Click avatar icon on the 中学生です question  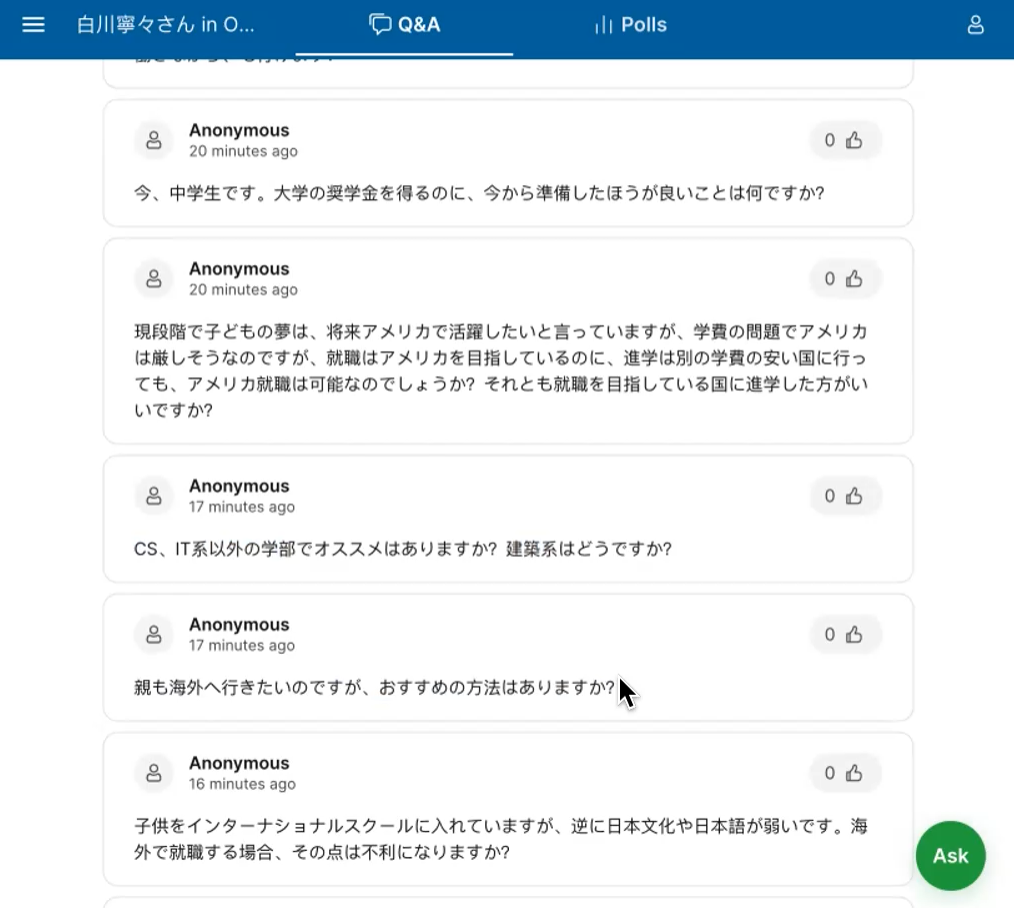click(154, 140)
